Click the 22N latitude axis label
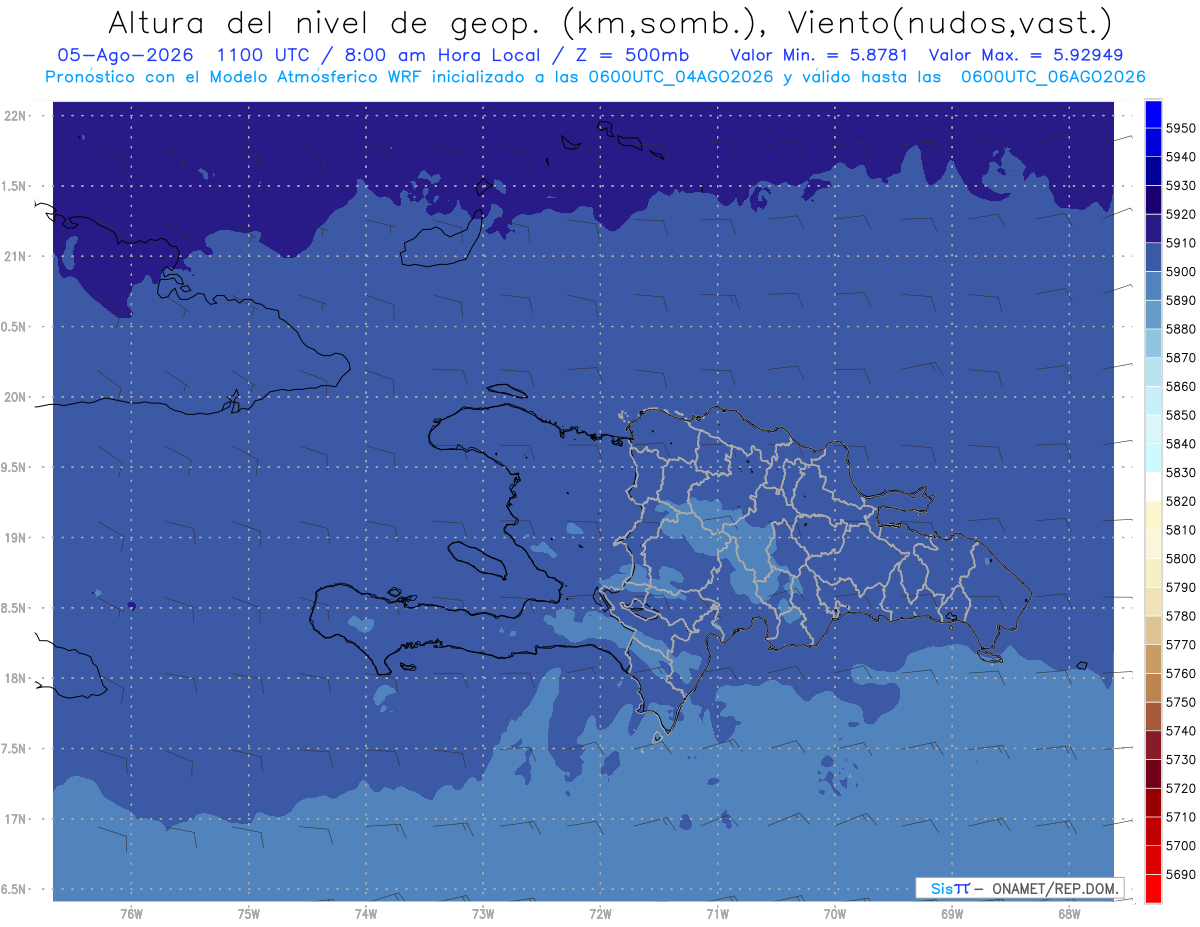The width and height of the screenshot is (1200, 927). click(16, 116)
